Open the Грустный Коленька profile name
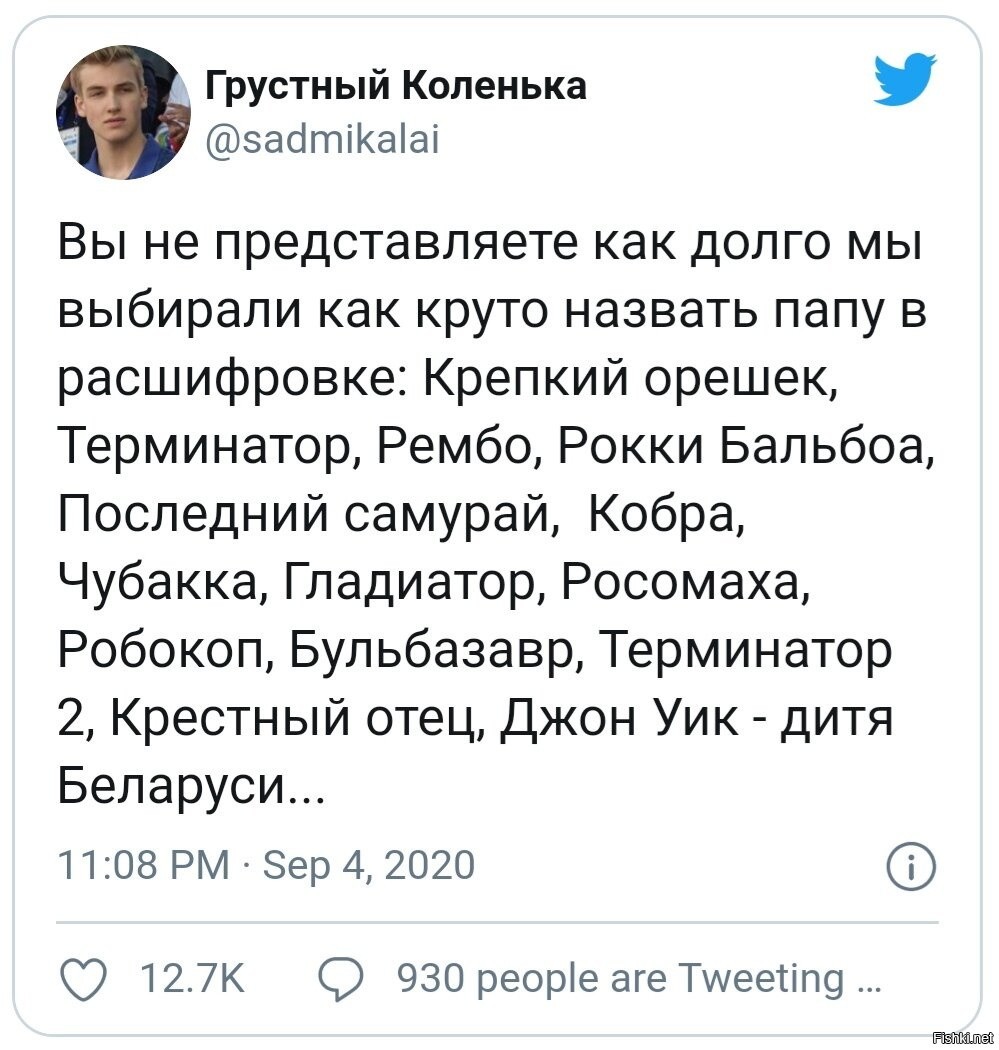The height and width of the screenshot is (1050, 999). pyautogui.click(x=396, y=88)
